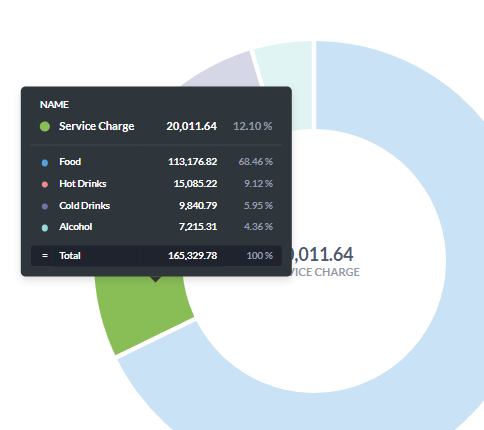Click the Cold Drinks row label
484x430 pixels.
[85, 206]
